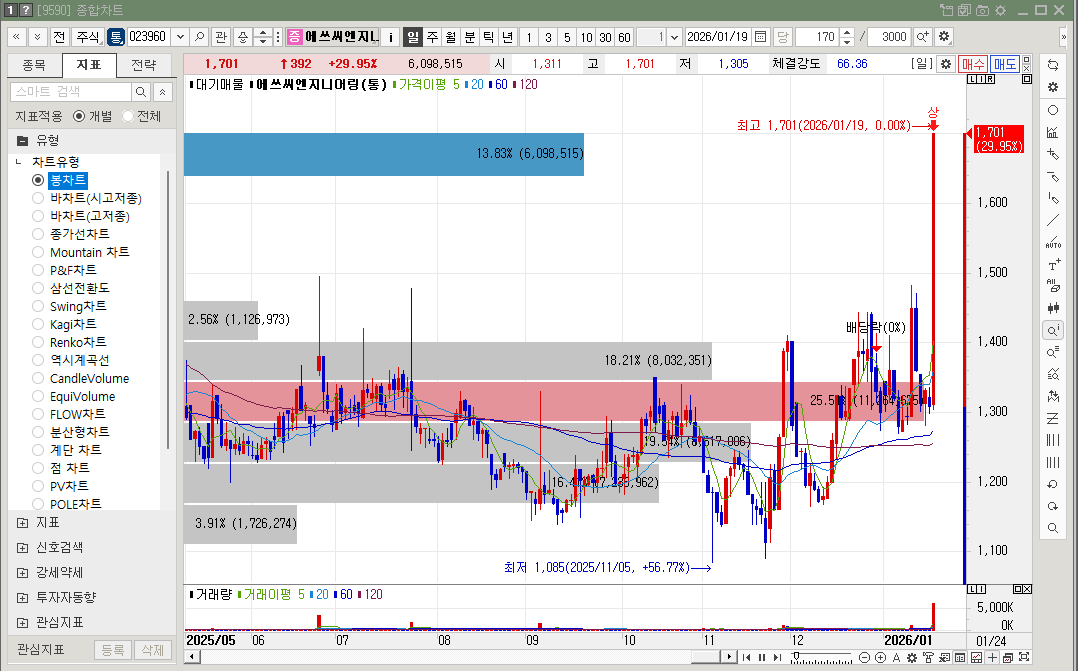Click the 등록 register button

click(x=113, y=650)
